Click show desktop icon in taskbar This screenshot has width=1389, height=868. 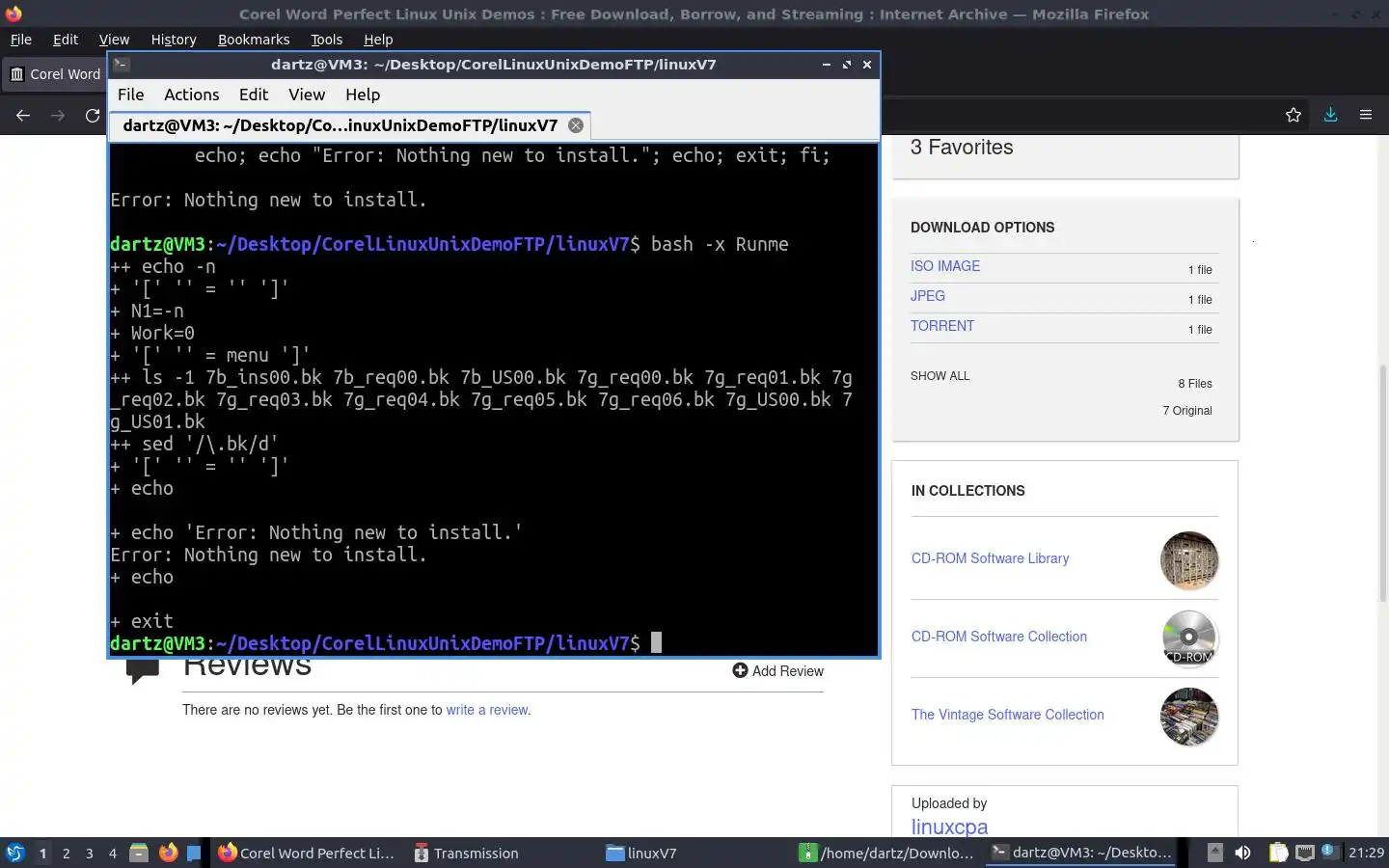click(x=194, y=853)
